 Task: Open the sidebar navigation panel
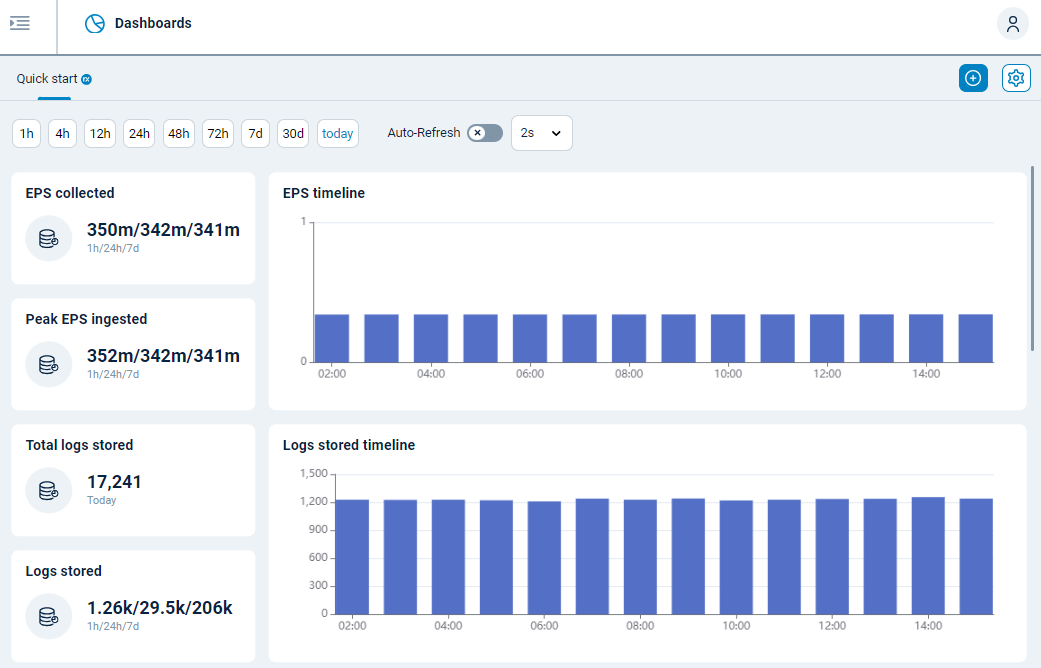[x=19, y=23]
